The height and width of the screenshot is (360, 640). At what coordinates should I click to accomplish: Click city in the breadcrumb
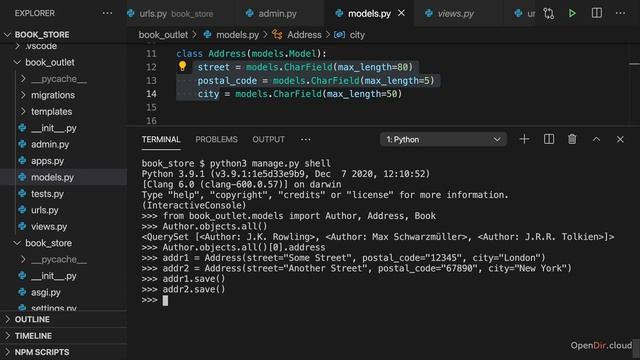357,35
